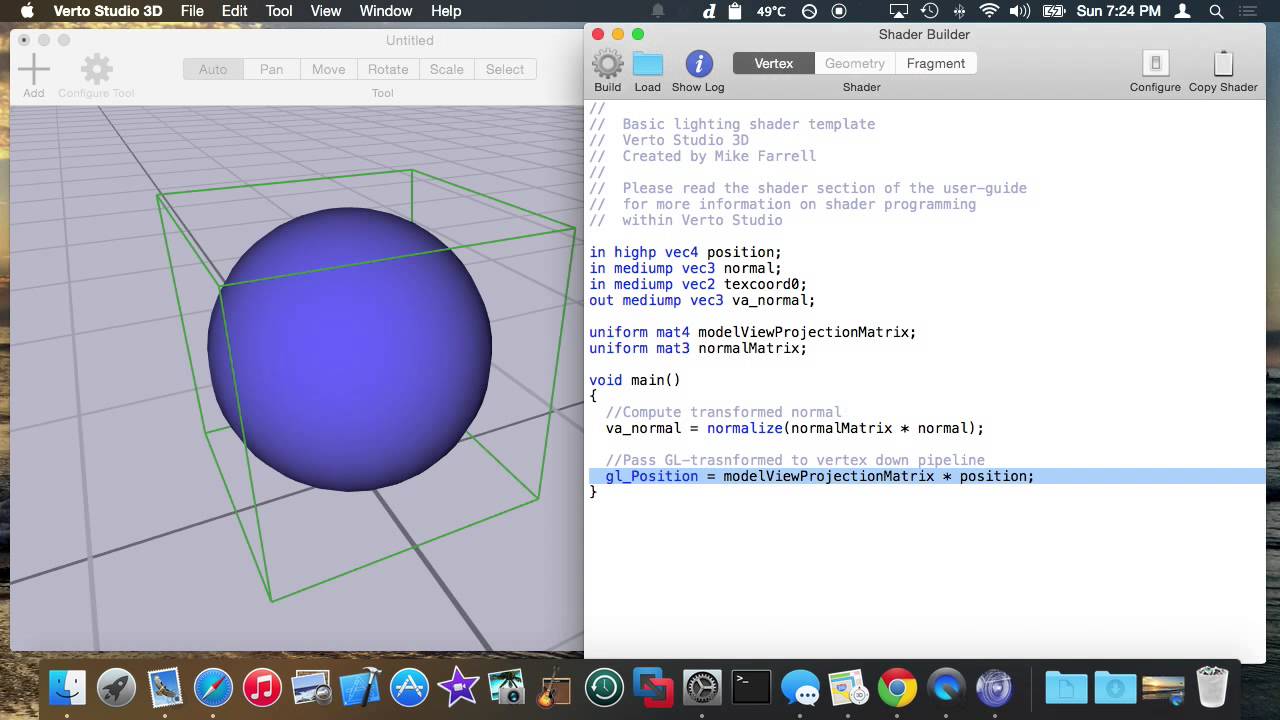Select the Auto tool mode
Screen dimensions: 1280x720
point(213,69)
